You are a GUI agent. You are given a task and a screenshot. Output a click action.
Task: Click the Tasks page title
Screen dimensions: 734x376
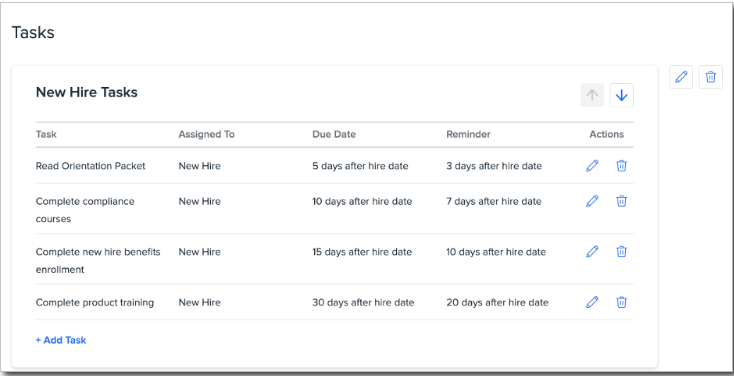click(x=33, y=32)
